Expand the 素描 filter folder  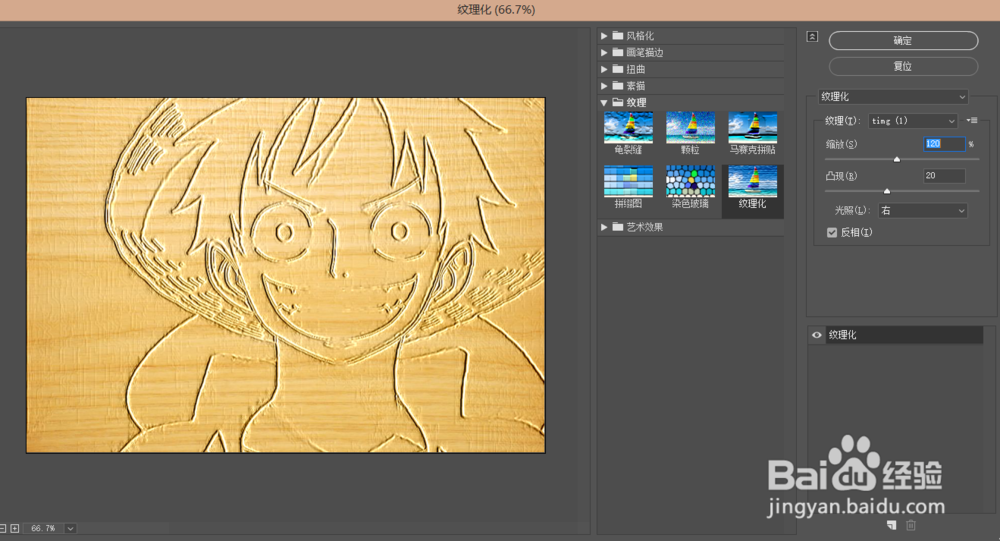coord(604,85)
